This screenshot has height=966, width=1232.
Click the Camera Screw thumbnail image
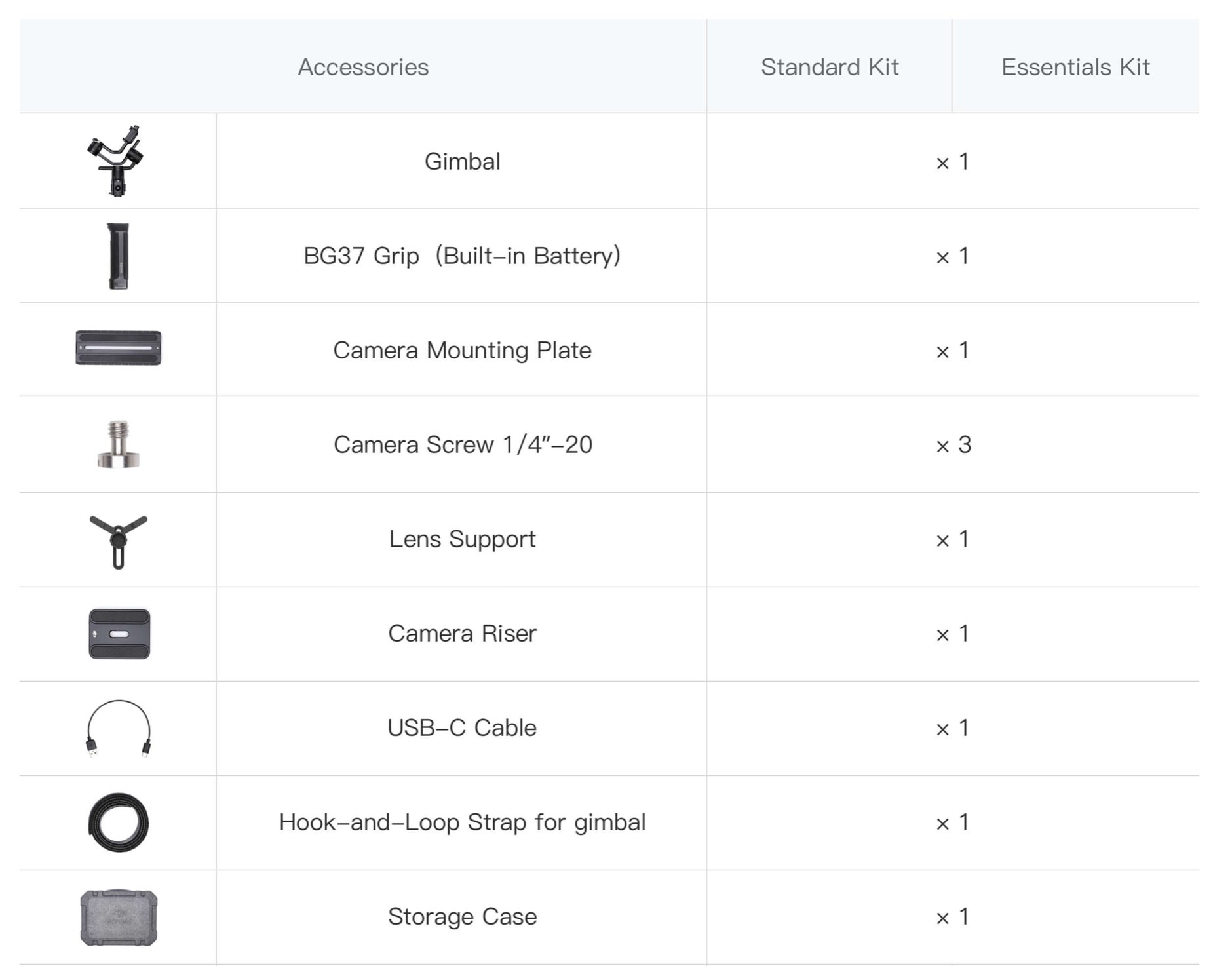[x=118, y=444]
